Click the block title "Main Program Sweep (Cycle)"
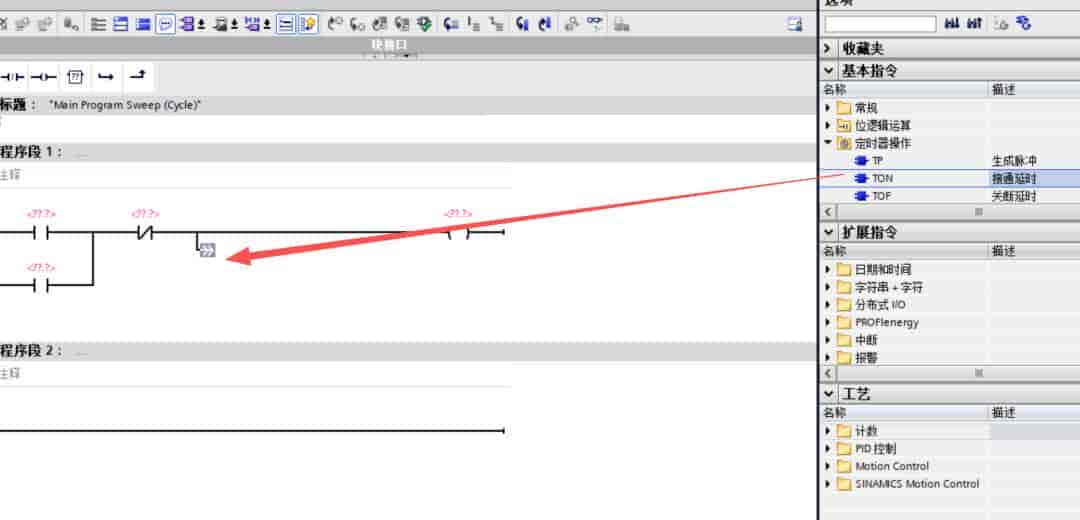 tap(125, 105)
